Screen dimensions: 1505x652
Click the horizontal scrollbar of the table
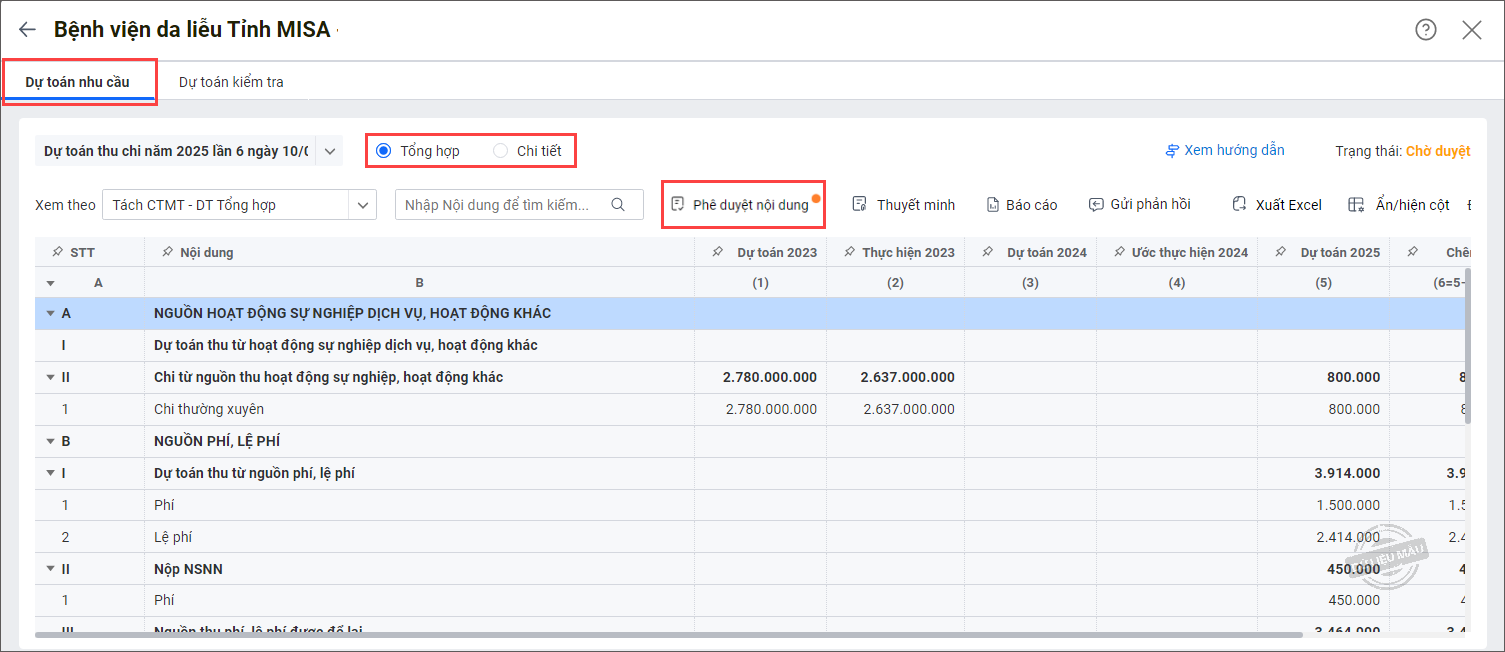(x=668, y=635)
